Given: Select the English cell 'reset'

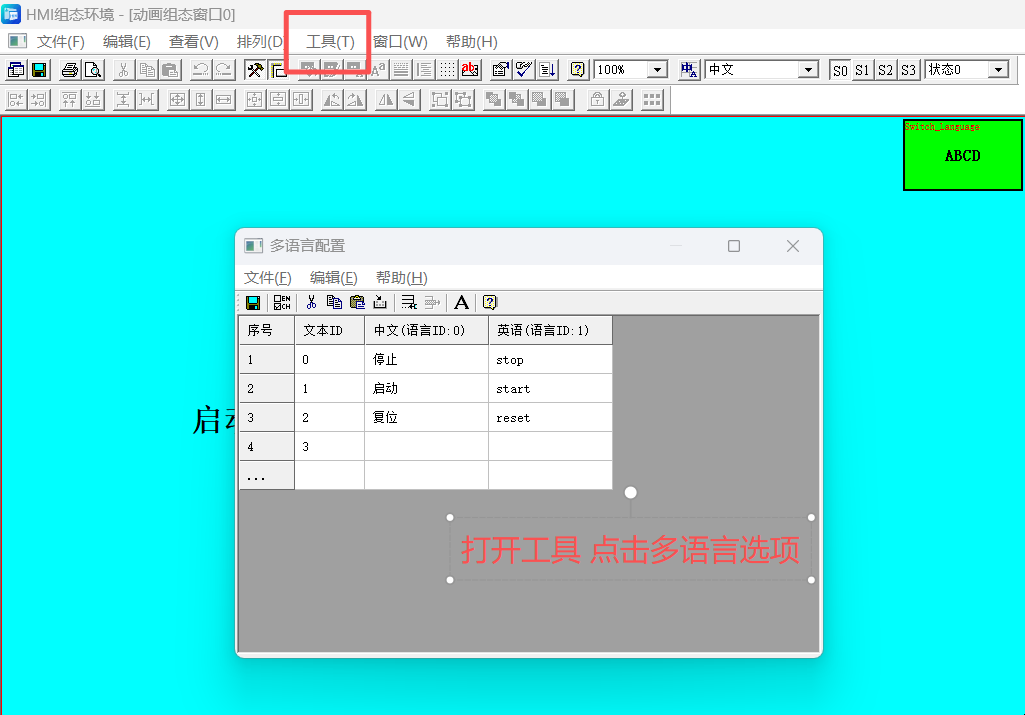Looking at the screenshot, I should pyautogui.click(x=550, y=417).
